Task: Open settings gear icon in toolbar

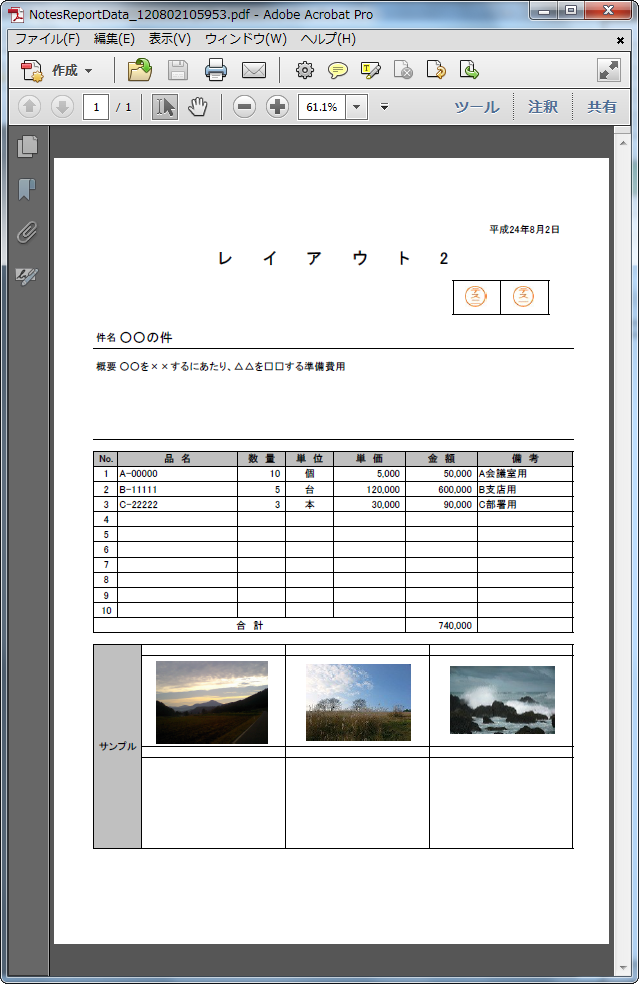Action: pyautogui.click(x=305, y=70)
